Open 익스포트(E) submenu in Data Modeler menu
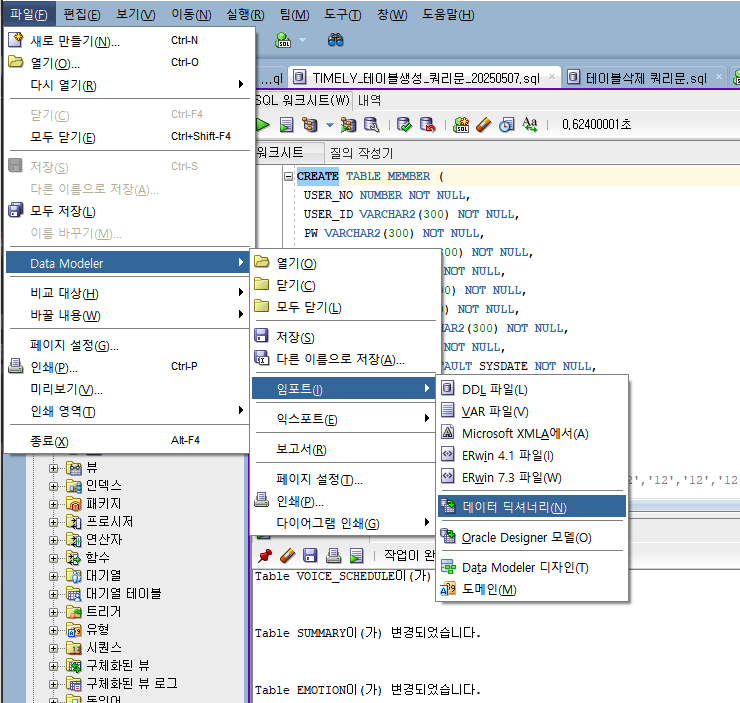Image resolution: width=740 pixels, height=703 pixels. 343,419
